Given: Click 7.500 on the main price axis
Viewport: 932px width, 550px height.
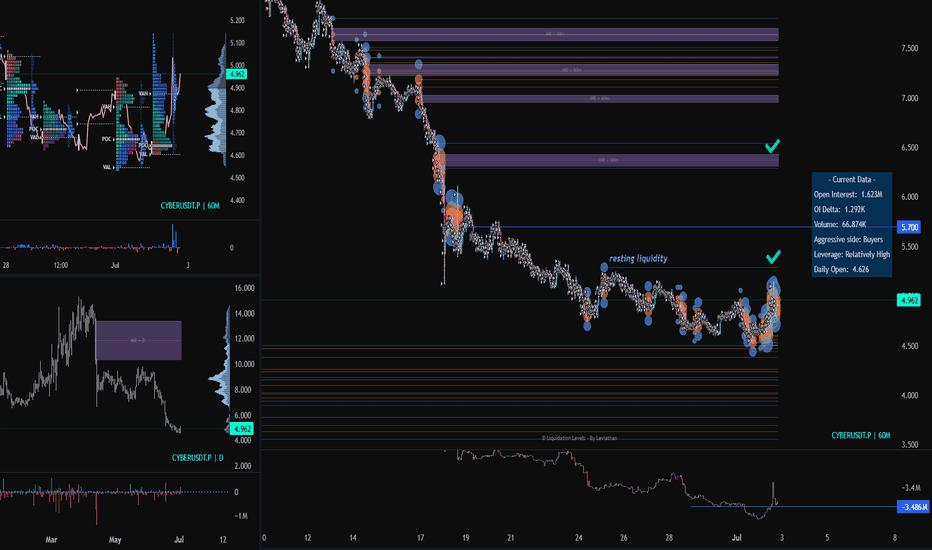Looking at the screenshot, I should tap(909, 49).
